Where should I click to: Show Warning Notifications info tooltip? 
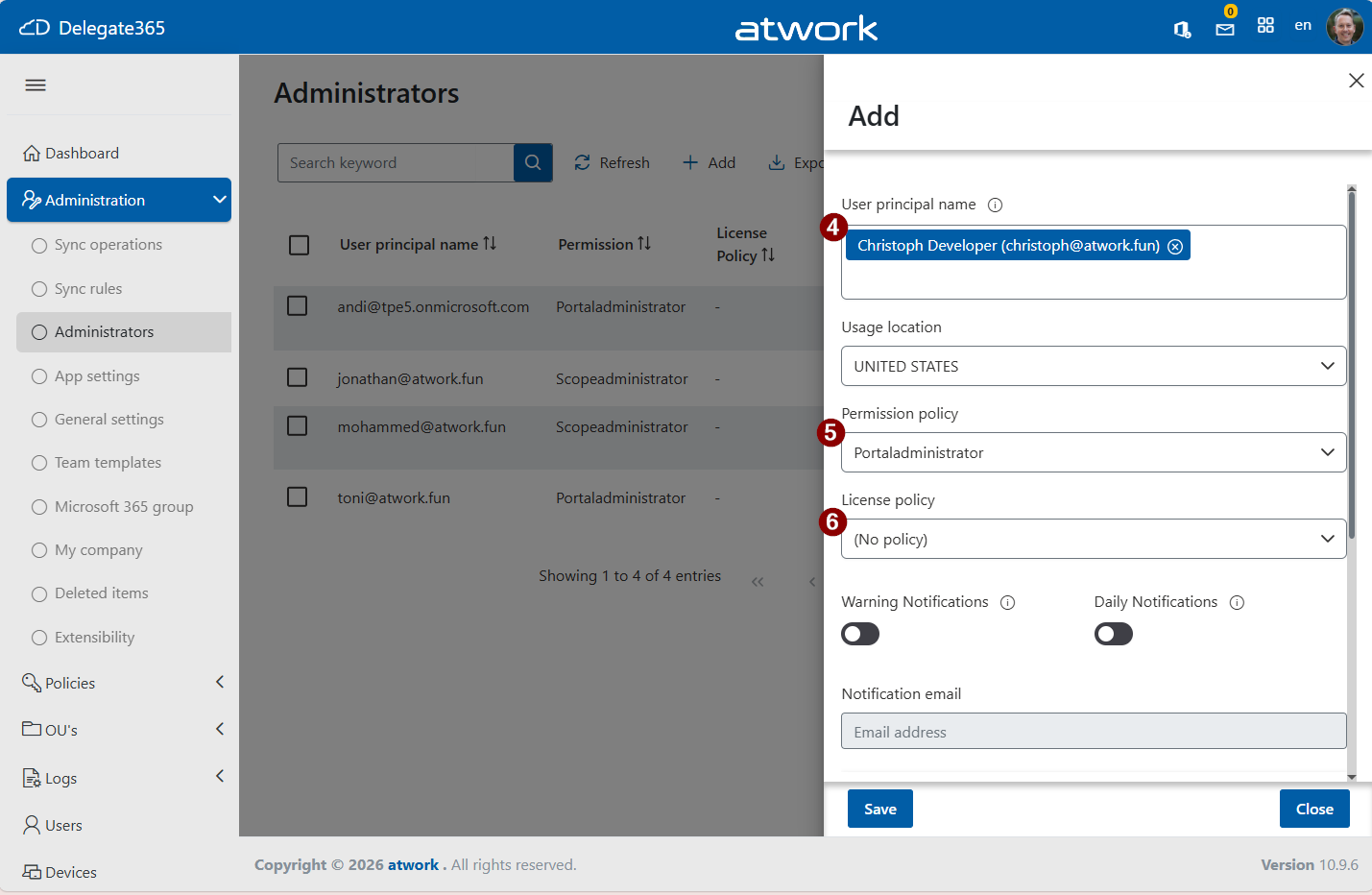tap(1008, 603)
